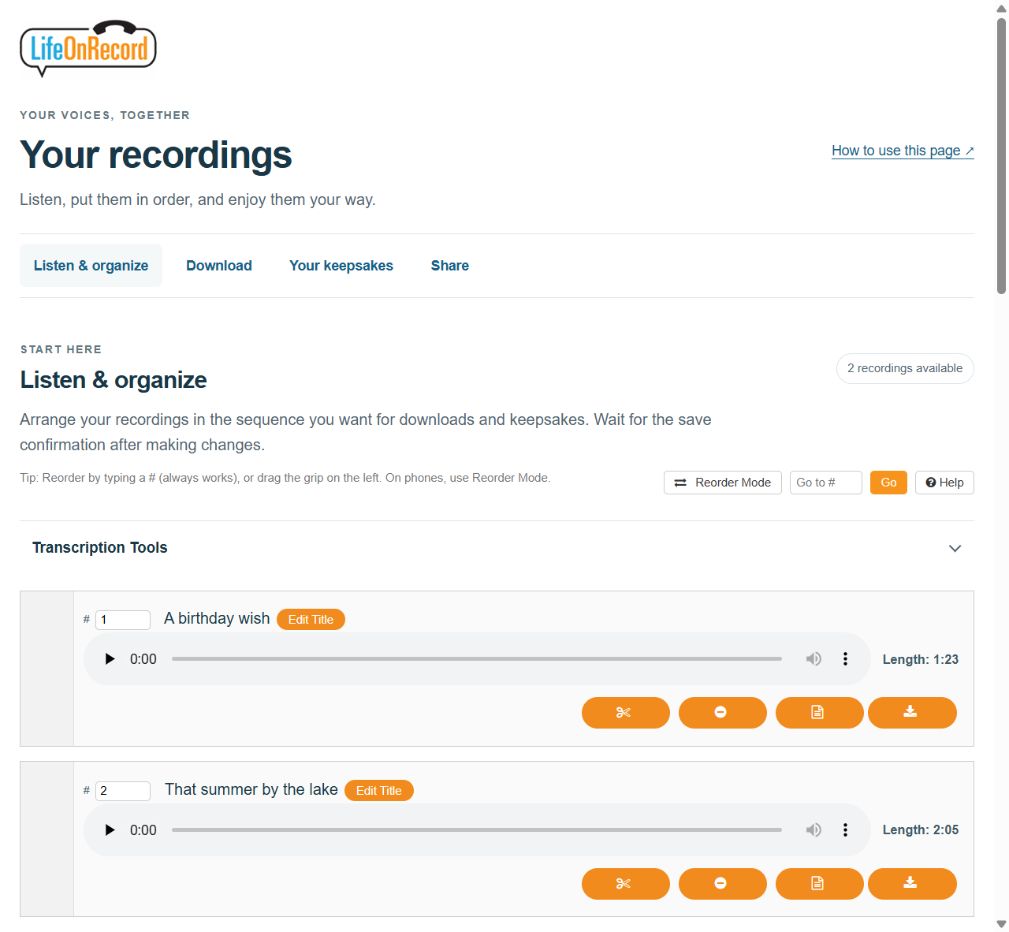Viewport: 1009px width, 932px height.
Task: Click the scissors trim icon for That summer by the lake
Action: (625, 884)
